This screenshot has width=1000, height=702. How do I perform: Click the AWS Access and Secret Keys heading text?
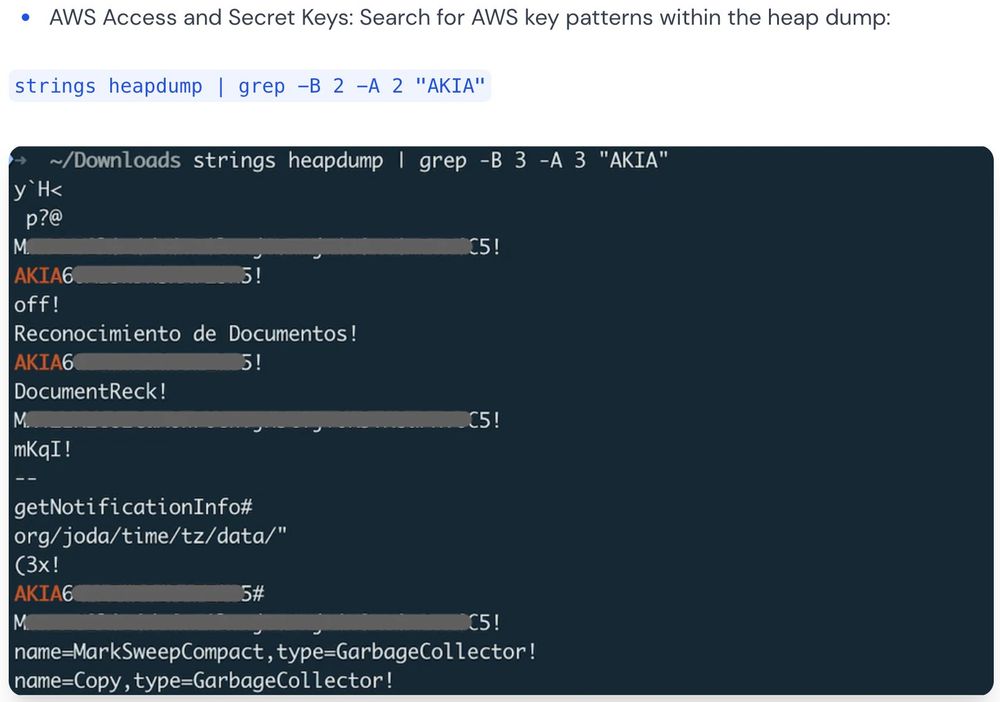pos(201,17)
